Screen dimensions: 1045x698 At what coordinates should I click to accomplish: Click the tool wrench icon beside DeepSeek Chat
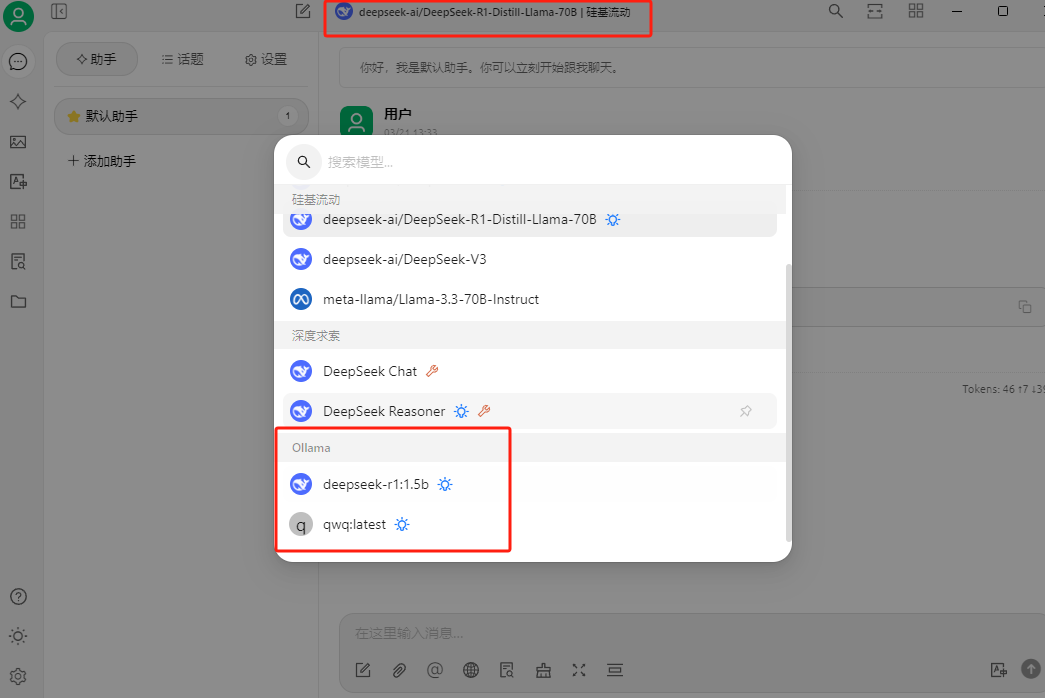coord(433,371)
